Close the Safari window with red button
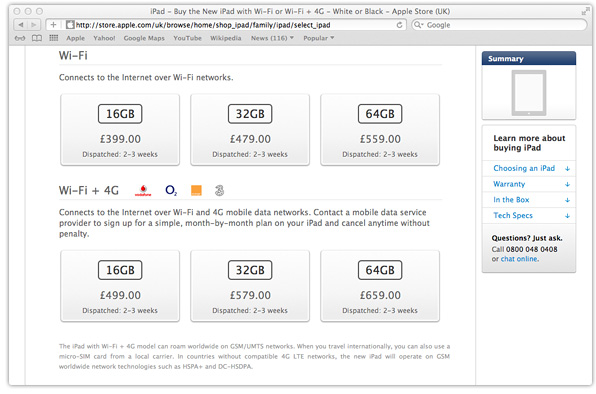596x394 pixels. (17, 11)
